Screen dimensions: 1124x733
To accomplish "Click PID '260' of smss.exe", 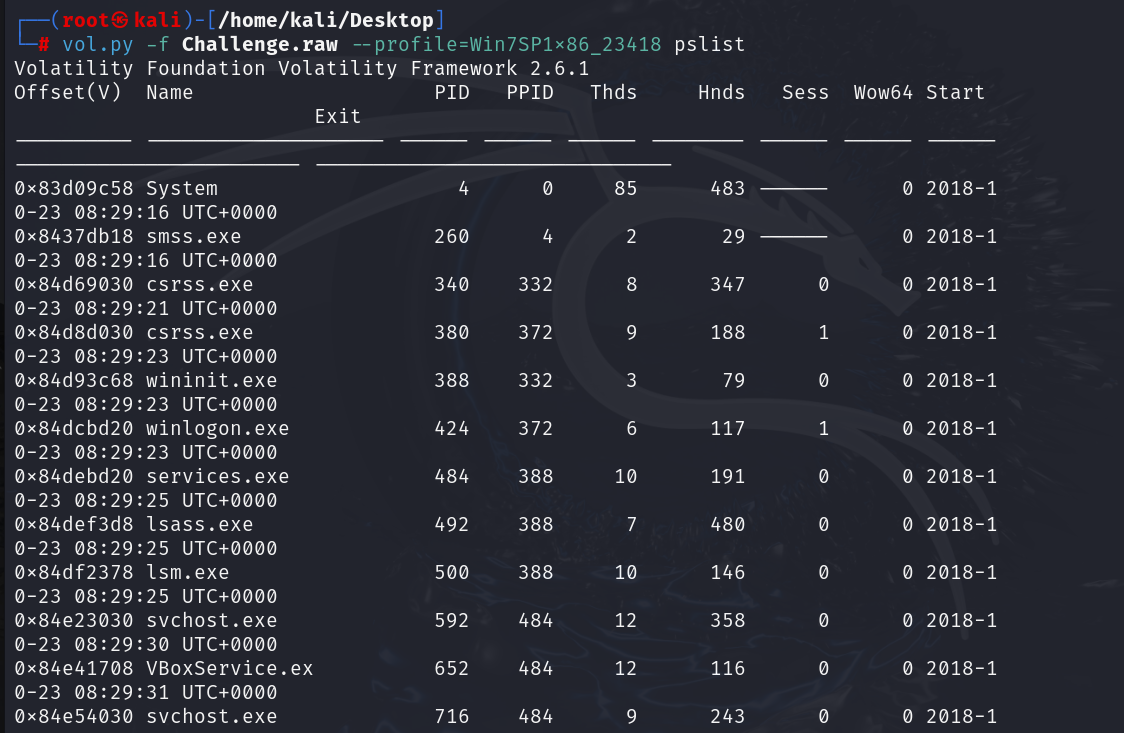I will (452, 236).
